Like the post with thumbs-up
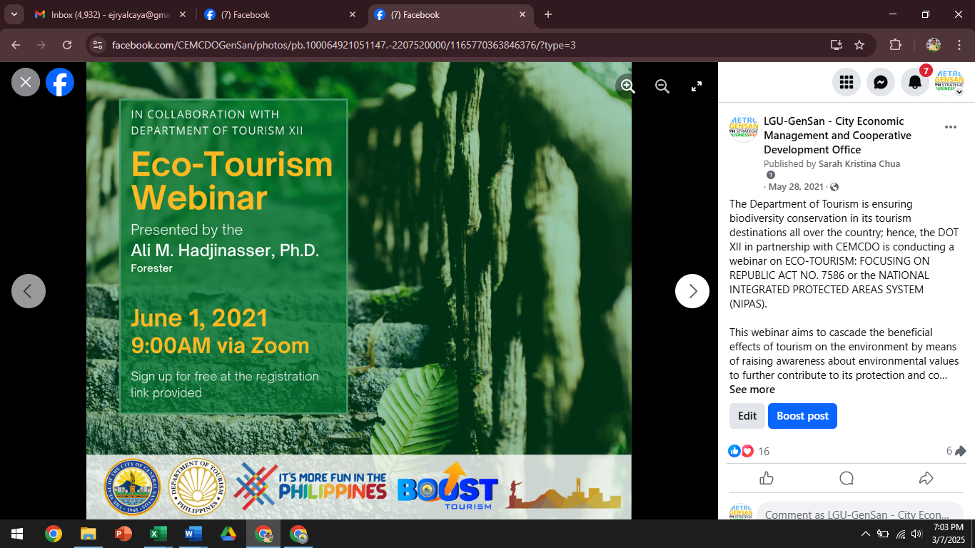The height and width of the screenshot is (550, 977). coord(766,478)
